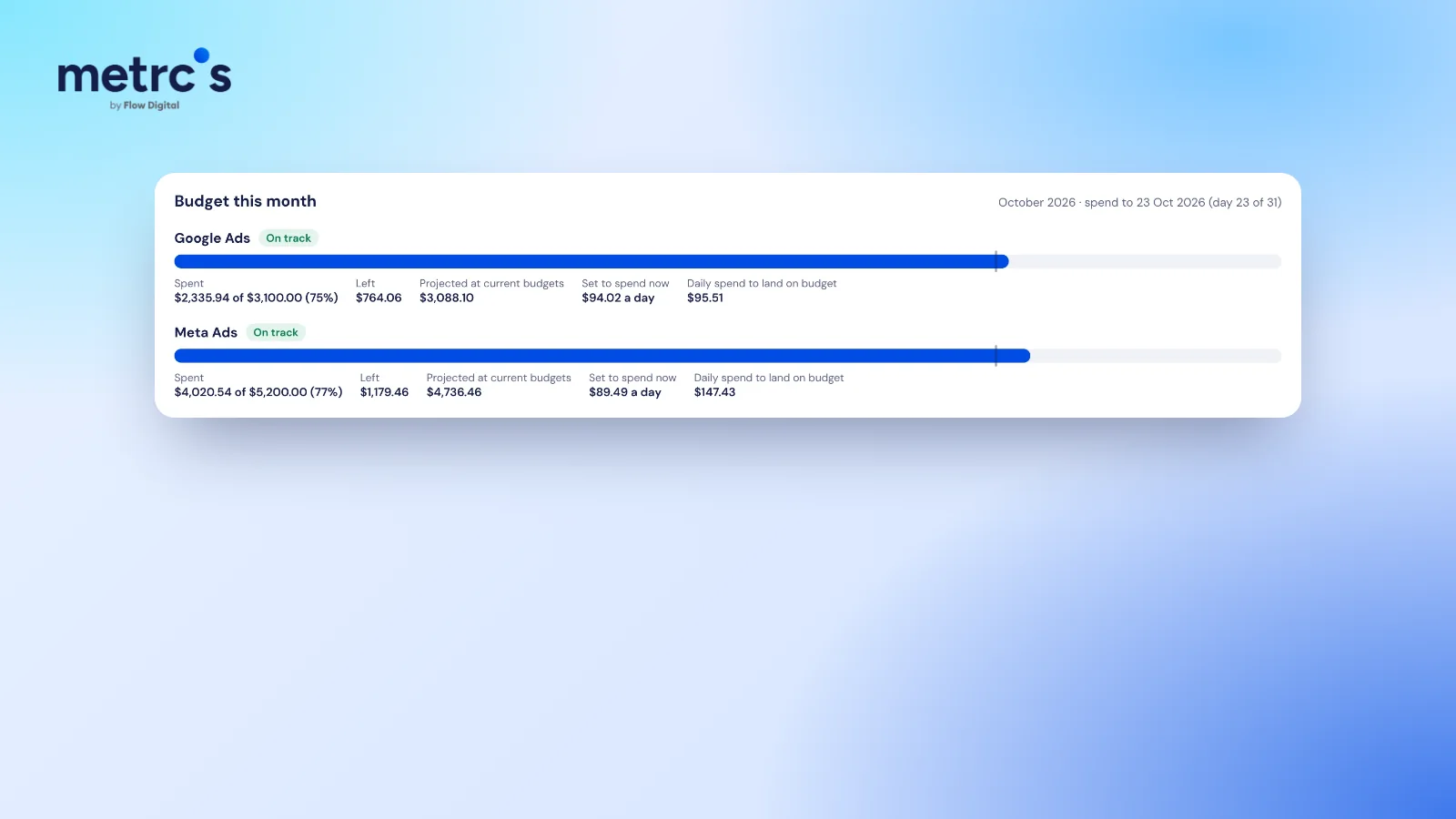Viewport: 1456px width, 819px height.
Task: Click the '$89.49 a day' value
Action: tap(625, 392)
